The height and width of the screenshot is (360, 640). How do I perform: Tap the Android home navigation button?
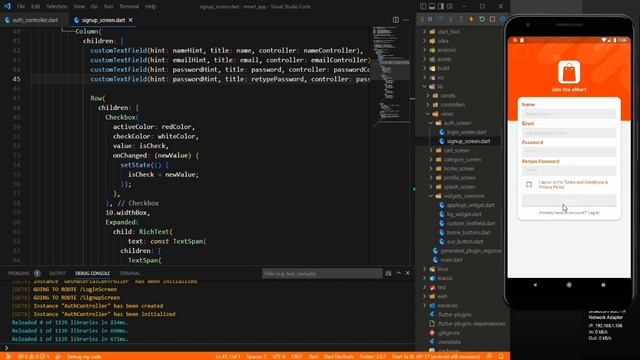(569, 285)
